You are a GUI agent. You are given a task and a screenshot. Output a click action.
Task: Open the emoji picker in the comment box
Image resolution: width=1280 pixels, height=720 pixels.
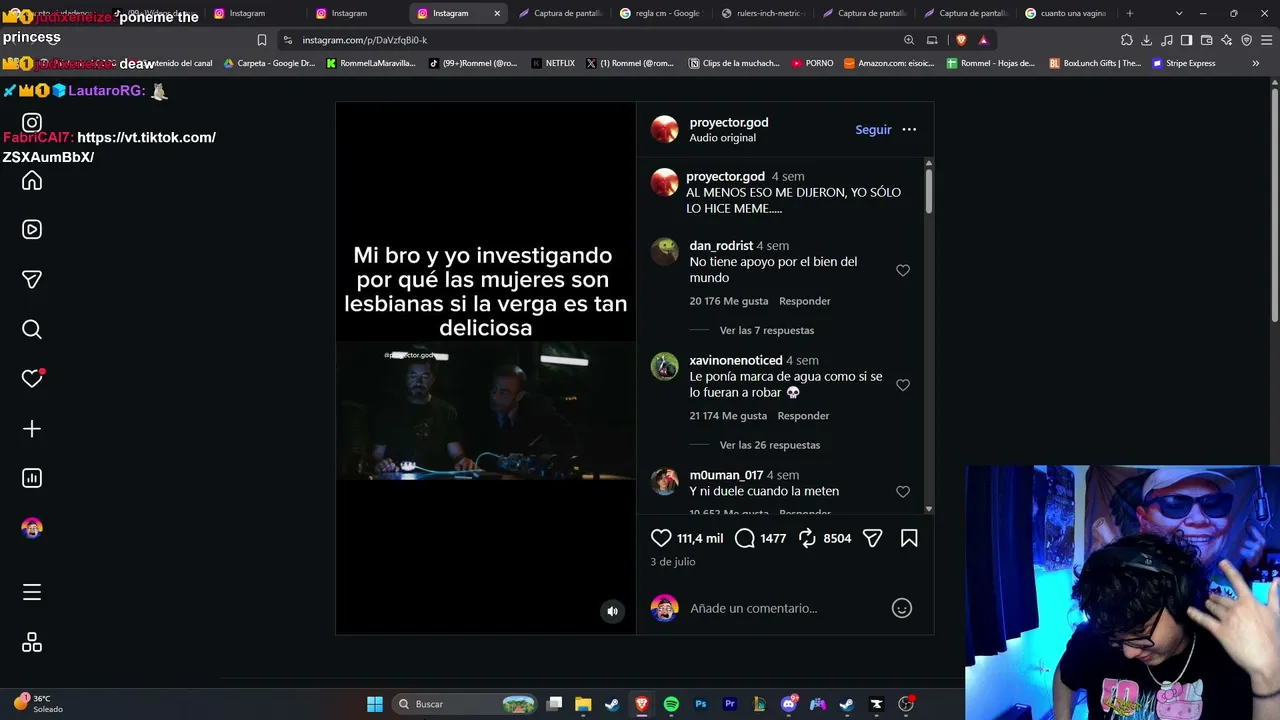coord(902,608)
